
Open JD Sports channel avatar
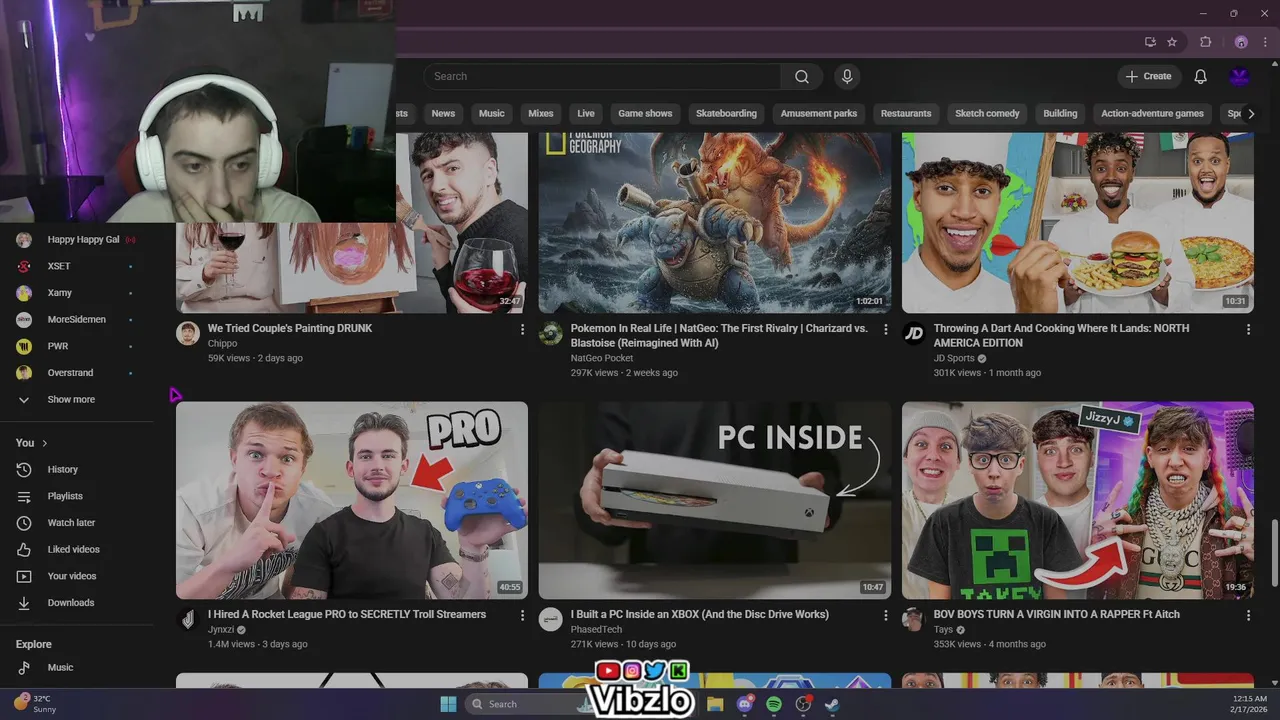(x=914, y=334)
